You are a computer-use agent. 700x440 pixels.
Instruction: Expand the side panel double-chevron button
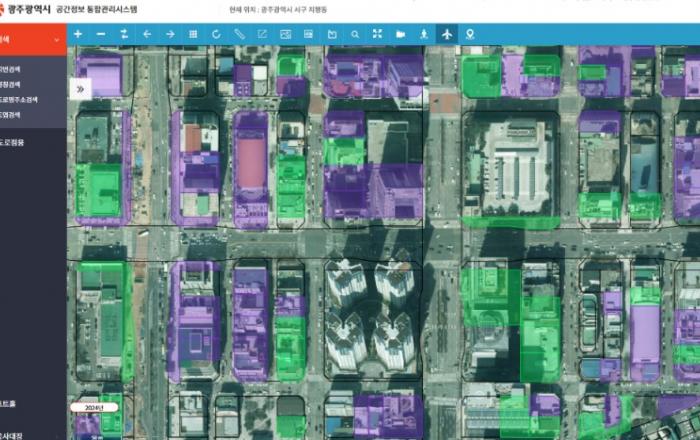tap(81, 88)
